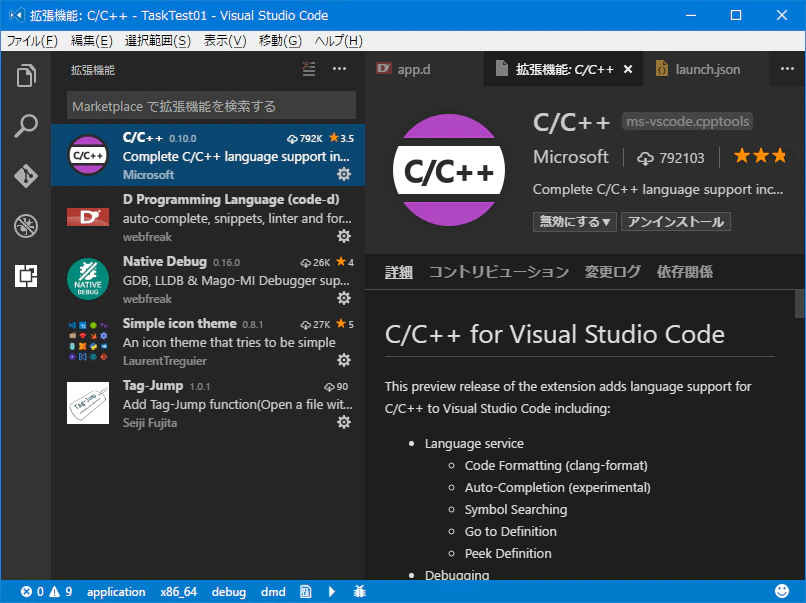Manage D Programming Language gear icon

(344, 236)
